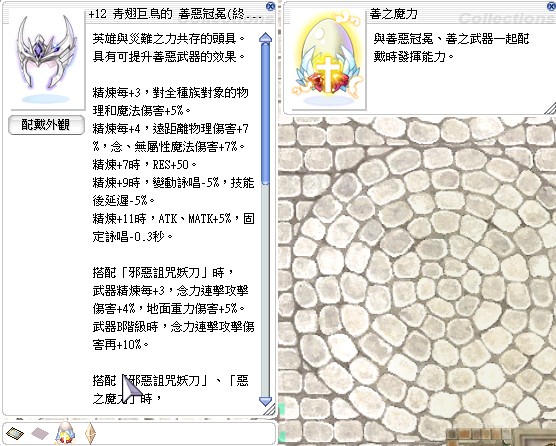Click the text 武器精煉每+3，念力連擊攻擊
The height and width of the screenshot is (446, 556).
[171, 291]
